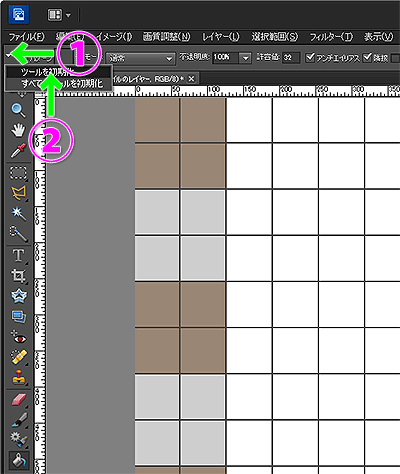
Task: Click the tool reset arrow in options bar
Action: coord(9,56)
